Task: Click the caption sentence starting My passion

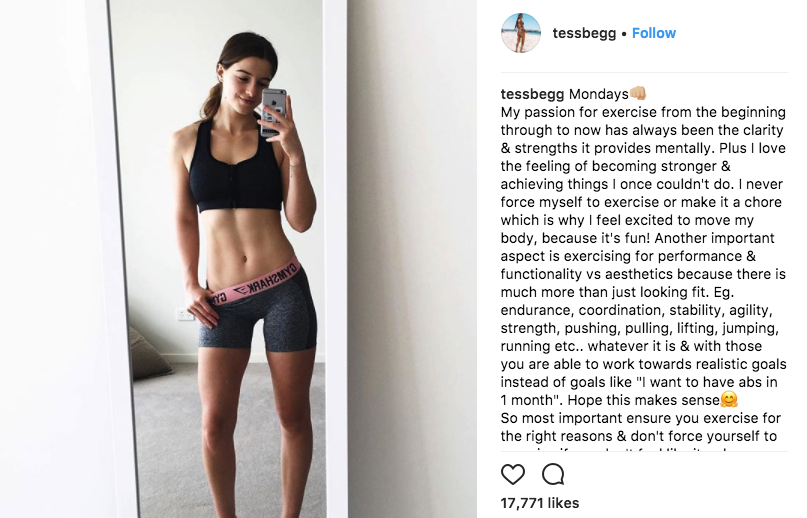Action: point(643,130)
